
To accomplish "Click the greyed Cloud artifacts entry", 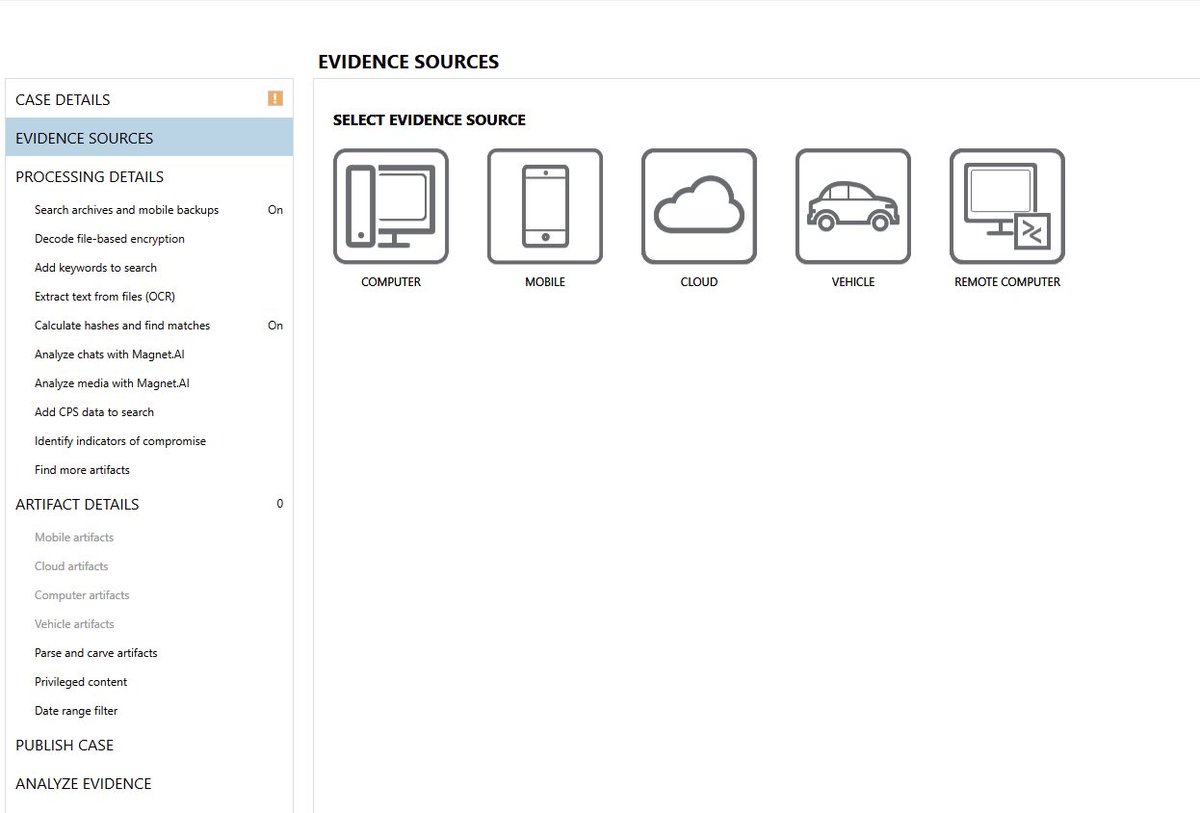I will point(71,566).
